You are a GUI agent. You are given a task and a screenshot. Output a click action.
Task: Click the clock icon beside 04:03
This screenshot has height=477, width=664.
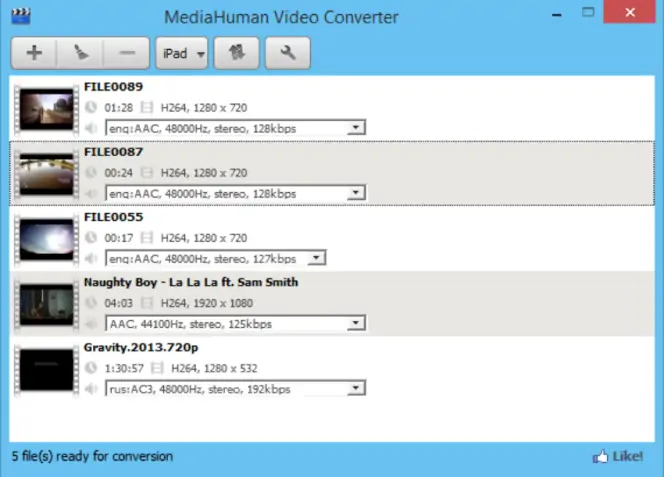tap(91, 303)
